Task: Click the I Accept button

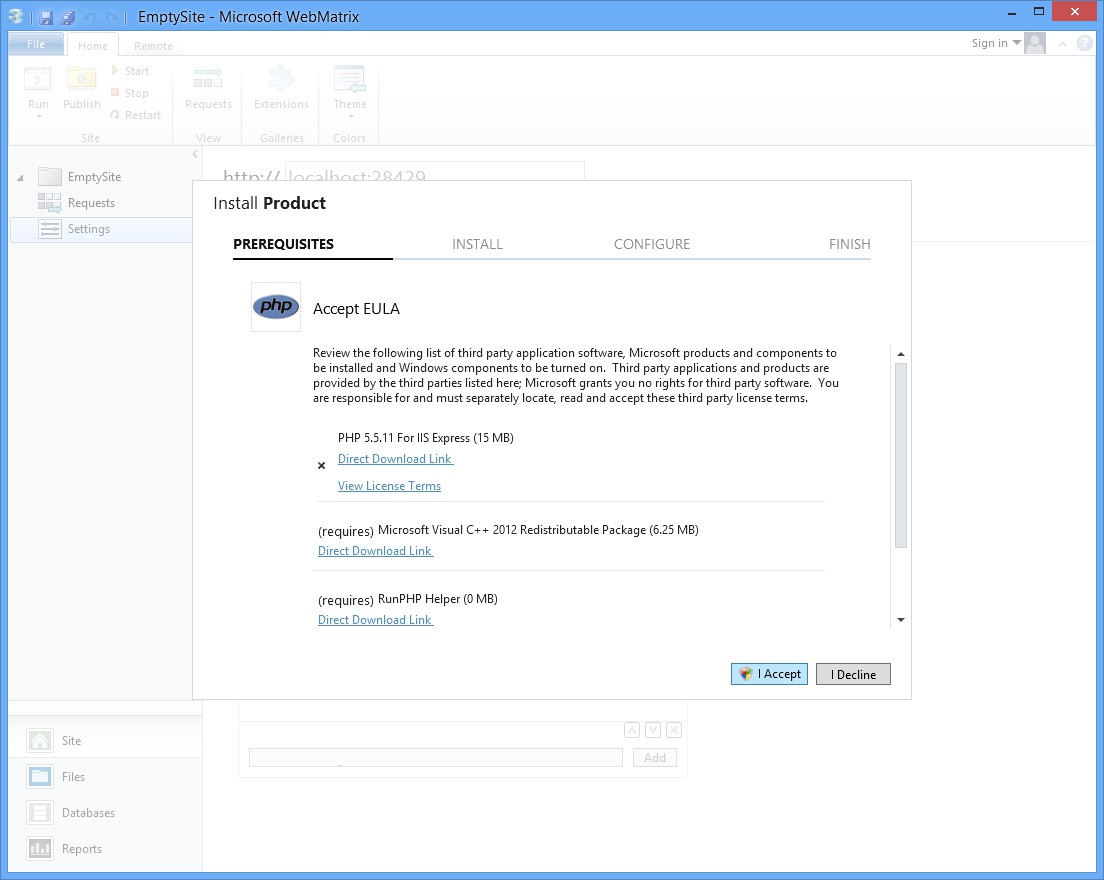Action: (x=770, y=674)
